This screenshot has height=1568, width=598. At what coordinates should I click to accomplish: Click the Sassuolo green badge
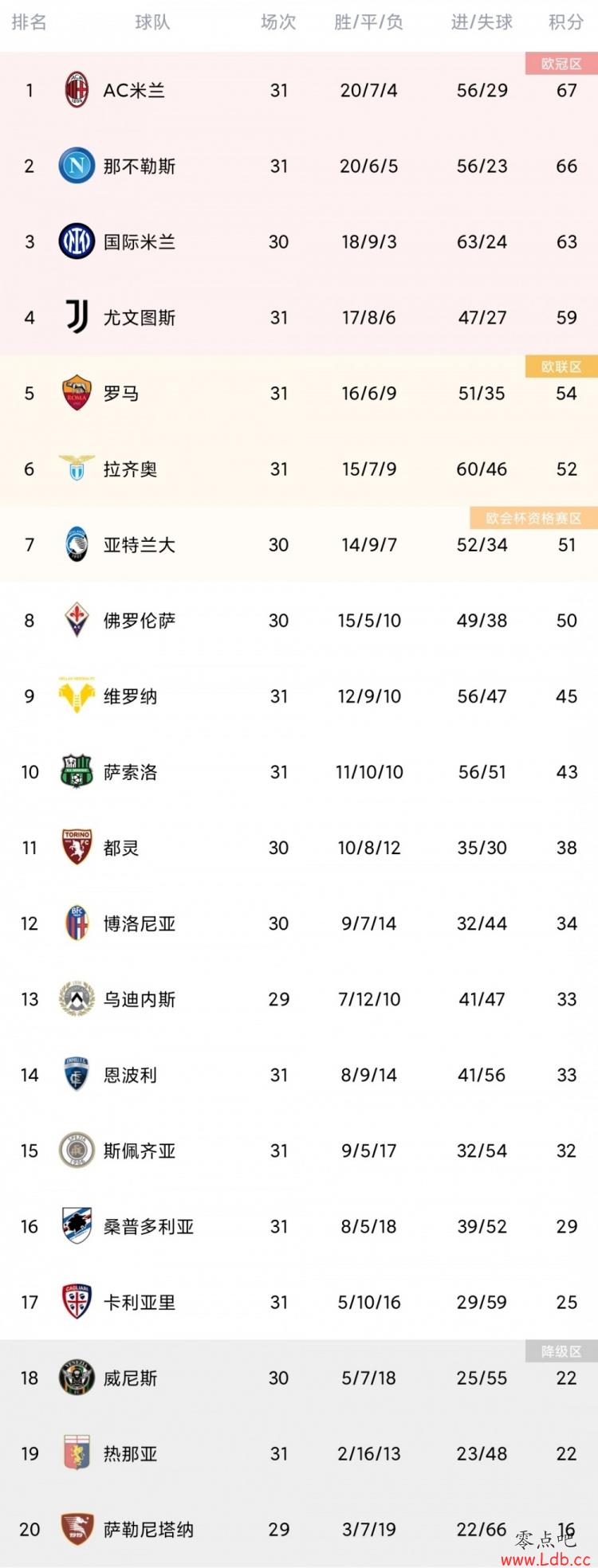pyautogui.click(x=77, y=771)
